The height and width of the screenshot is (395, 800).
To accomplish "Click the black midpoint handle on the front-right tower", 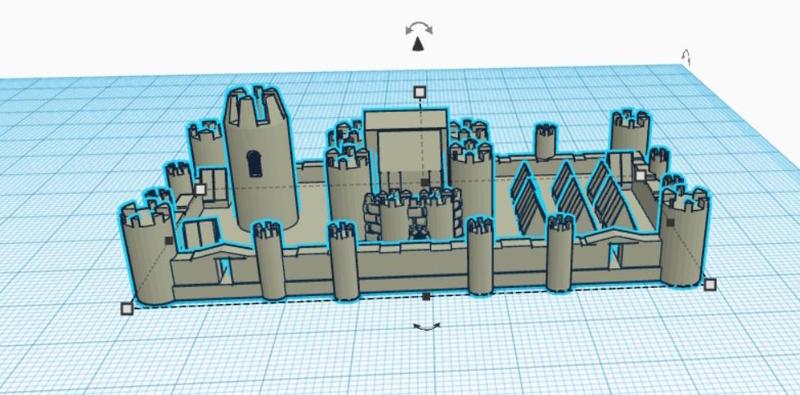I will coord(670,223).
